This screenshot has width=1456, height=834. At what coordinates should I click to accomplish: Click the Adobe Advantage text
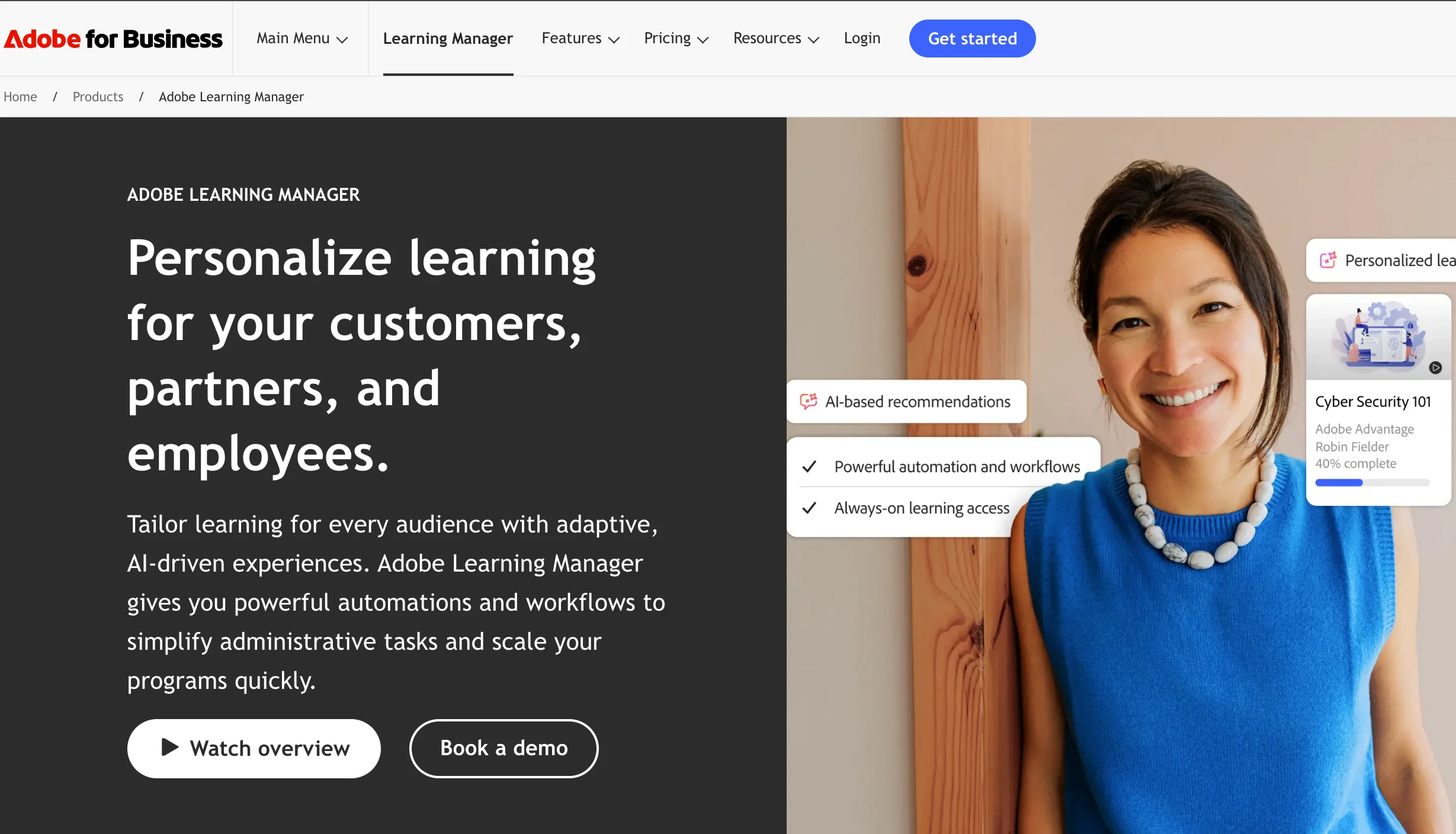1365,429
